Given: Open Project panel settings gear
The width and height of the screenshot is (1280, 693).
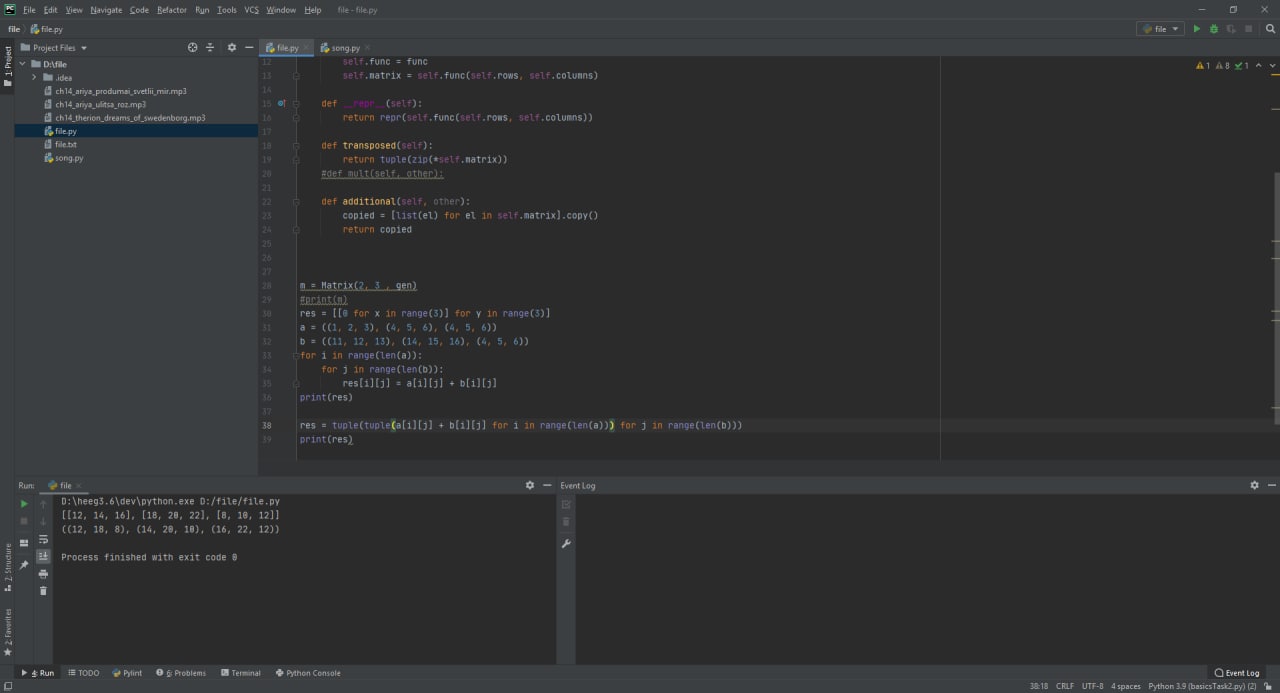Looking at the screenshot, I should (232, 48).
